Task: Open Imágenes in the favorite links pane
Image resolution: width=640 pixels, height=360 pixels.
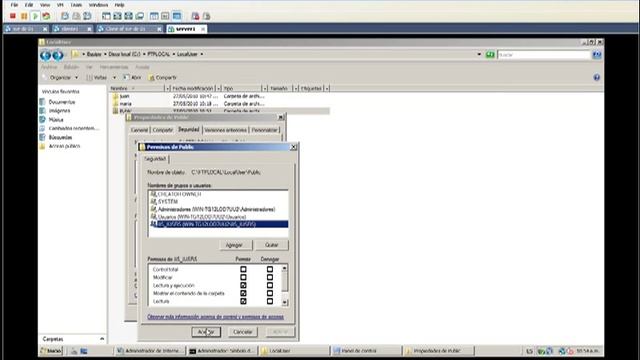Action: coord(59,111)
